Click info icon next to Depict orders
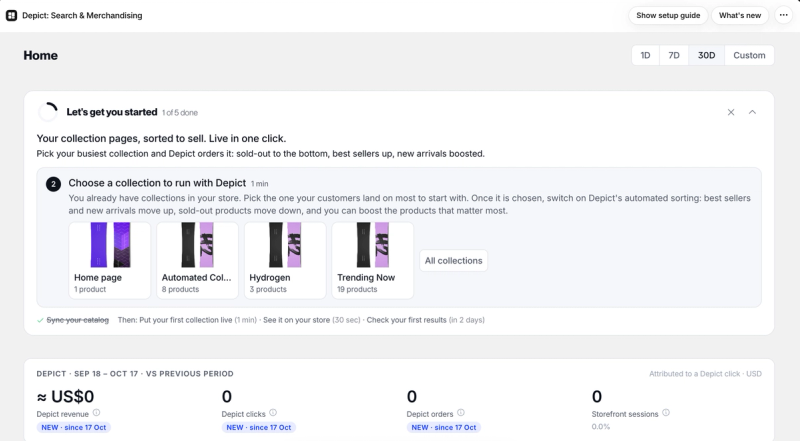 click(461, 413)
